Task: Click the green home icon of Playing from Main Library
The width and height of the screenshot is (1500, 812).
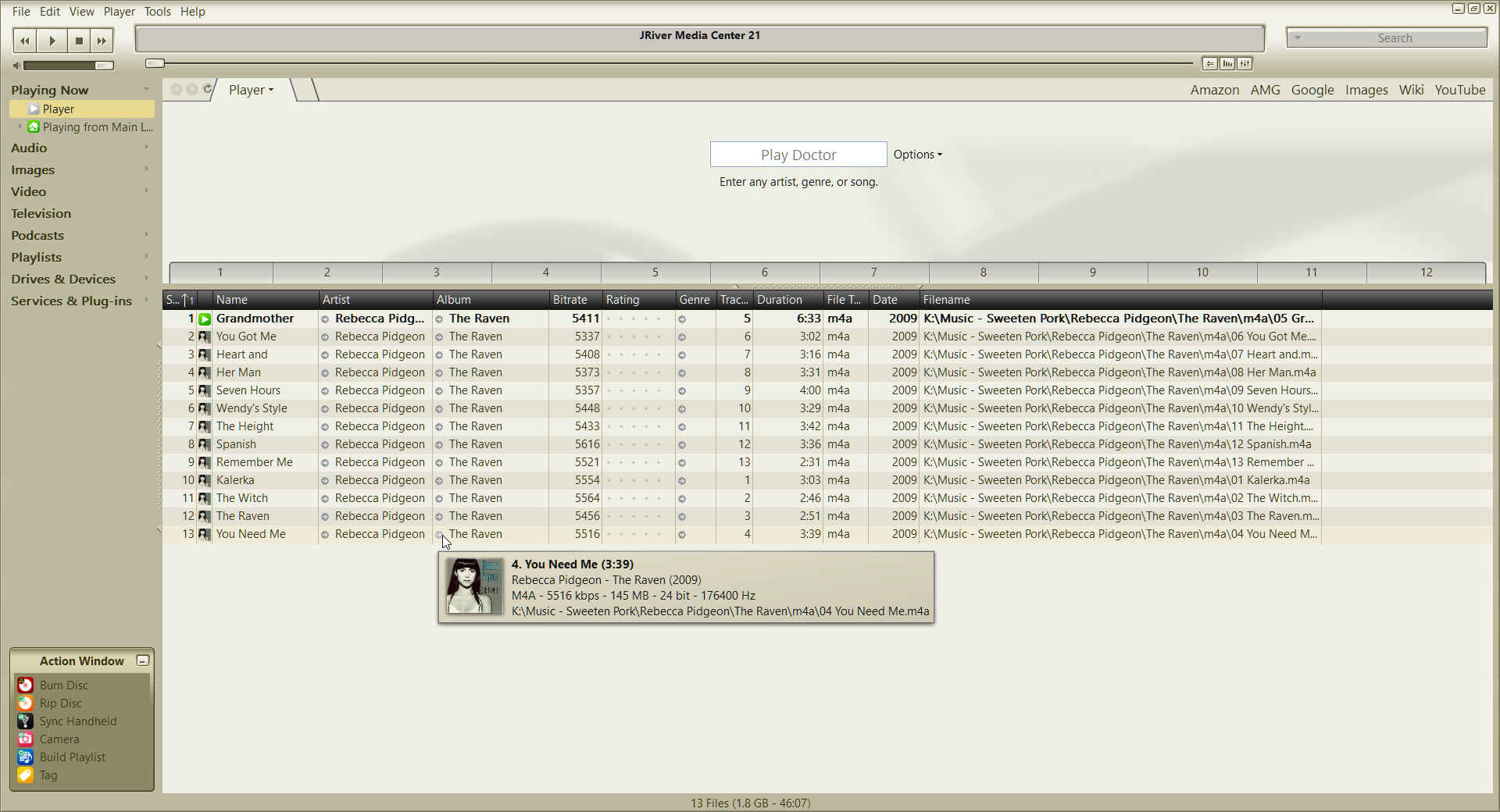Action: tap(34, 126)
